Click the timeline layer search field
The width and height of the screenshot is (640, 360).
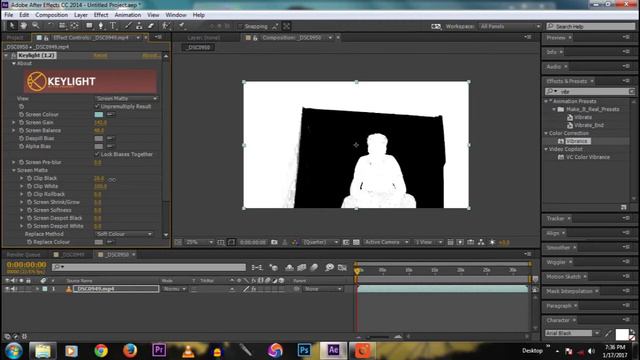149,267
